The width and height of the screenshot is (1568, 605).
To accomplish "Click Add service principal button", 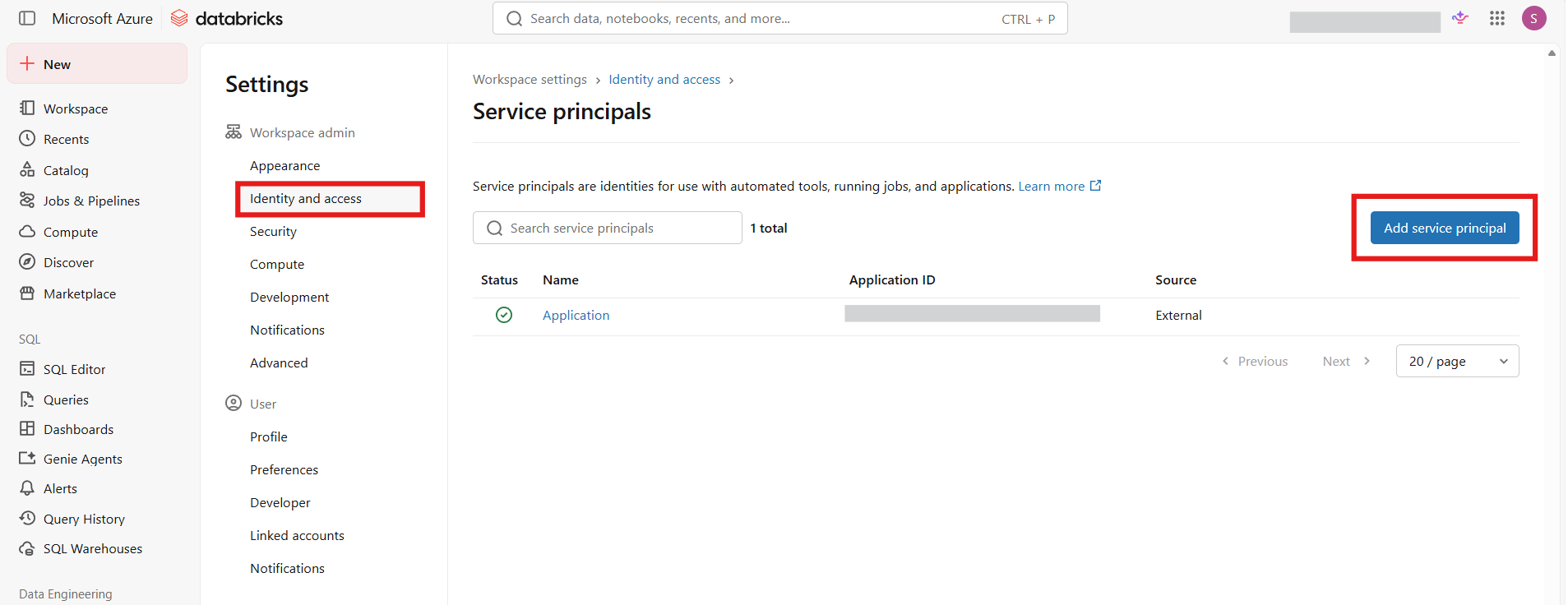I will tap(1445, 228).
